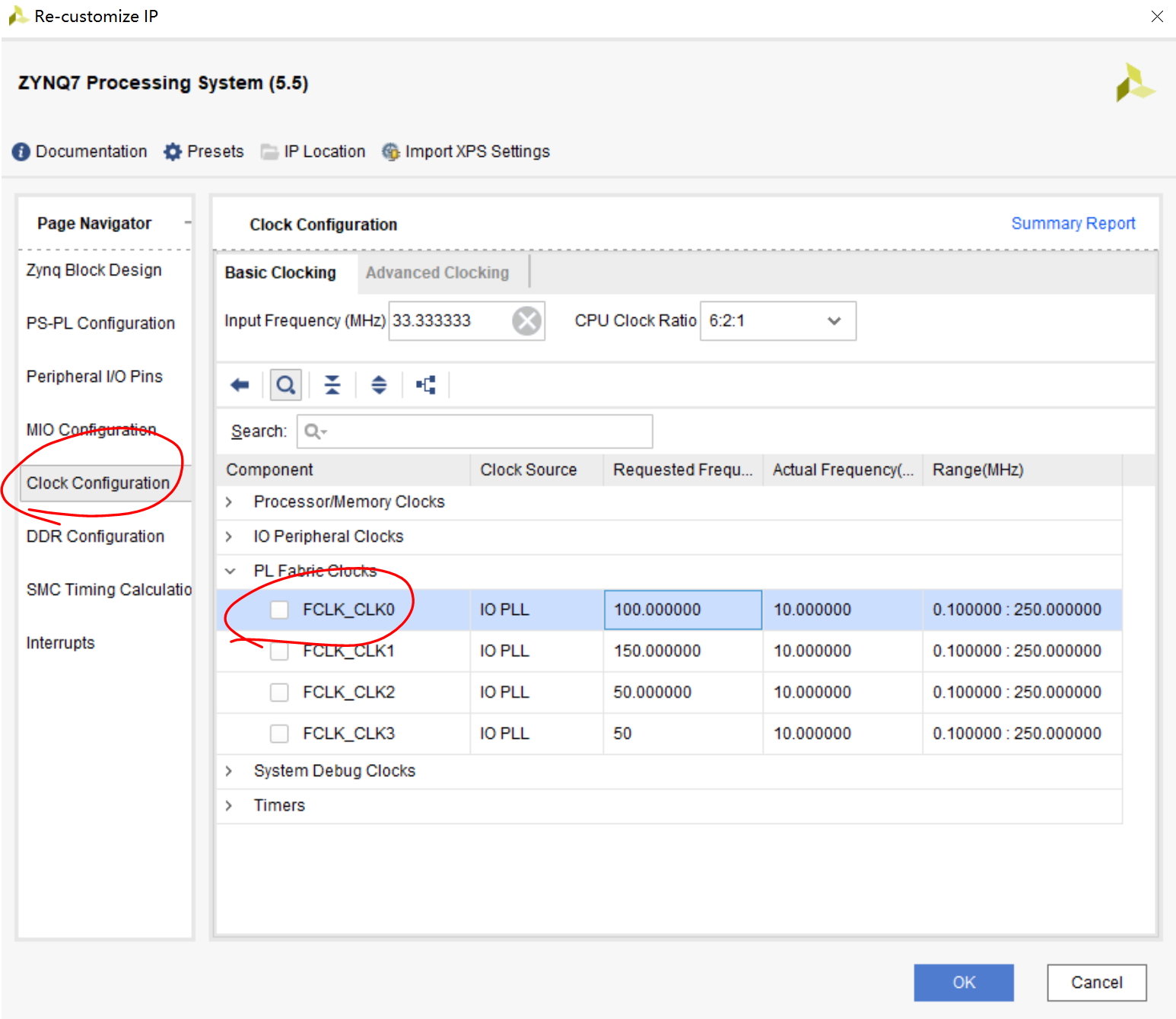Click FCLK_CLK2 requested frequency 50.000000
The width and height of the screenshot is (1176, 1019).
[x=683, y=693]
